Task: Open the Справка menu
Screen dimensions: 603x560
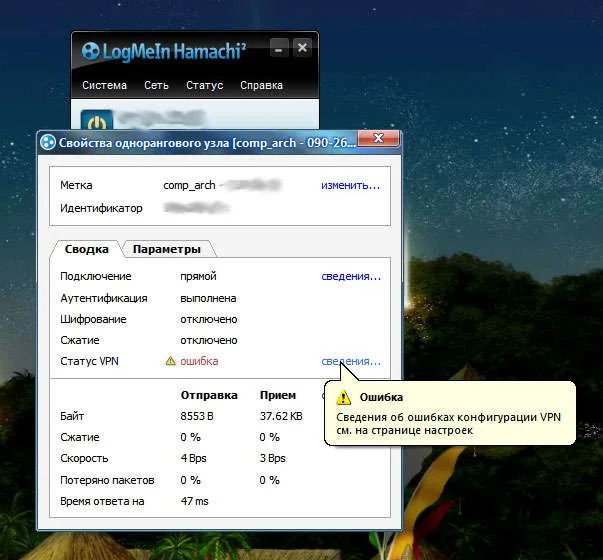Action: coord(262,85)
